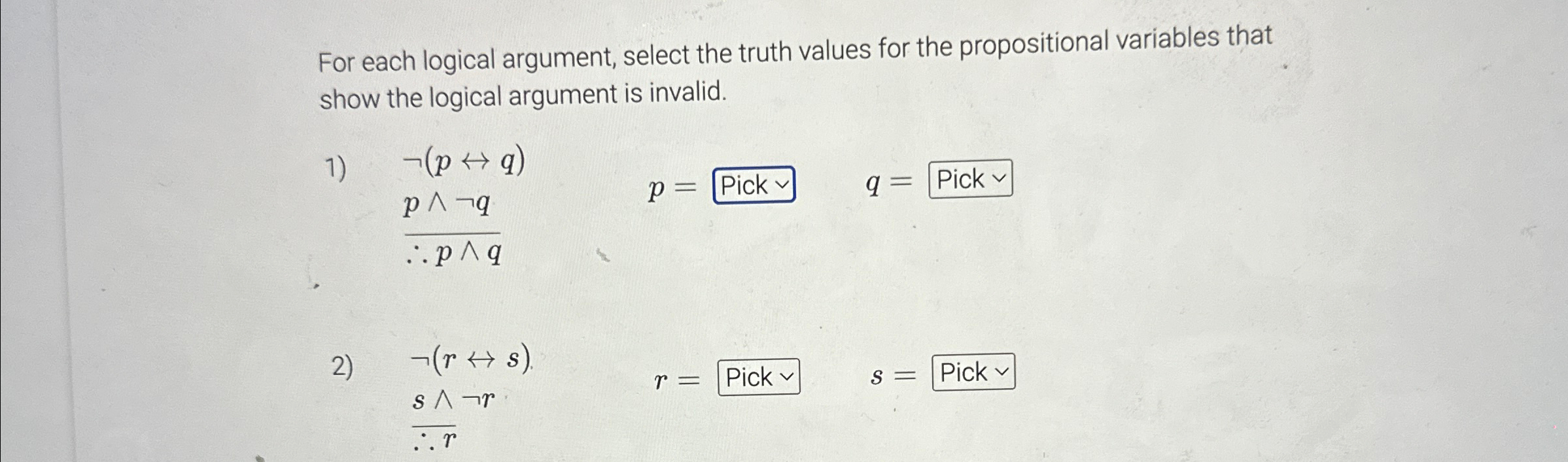Image resolution: width=1568 pixels, height=462 pixels.
Task: Click the chevron arrow in r's Pick selector
Action: click(787, 377)
